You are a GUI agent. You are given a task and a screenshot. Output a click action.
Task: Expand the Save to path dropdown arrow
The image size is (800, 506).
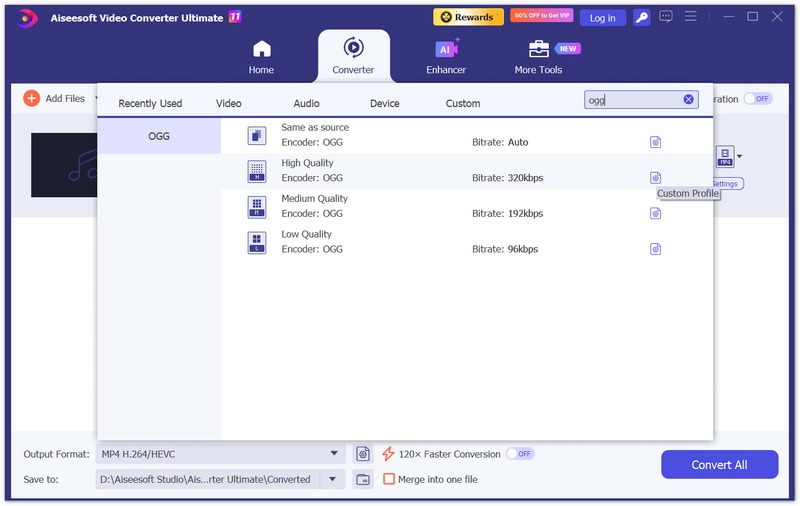tap(333, 479)
